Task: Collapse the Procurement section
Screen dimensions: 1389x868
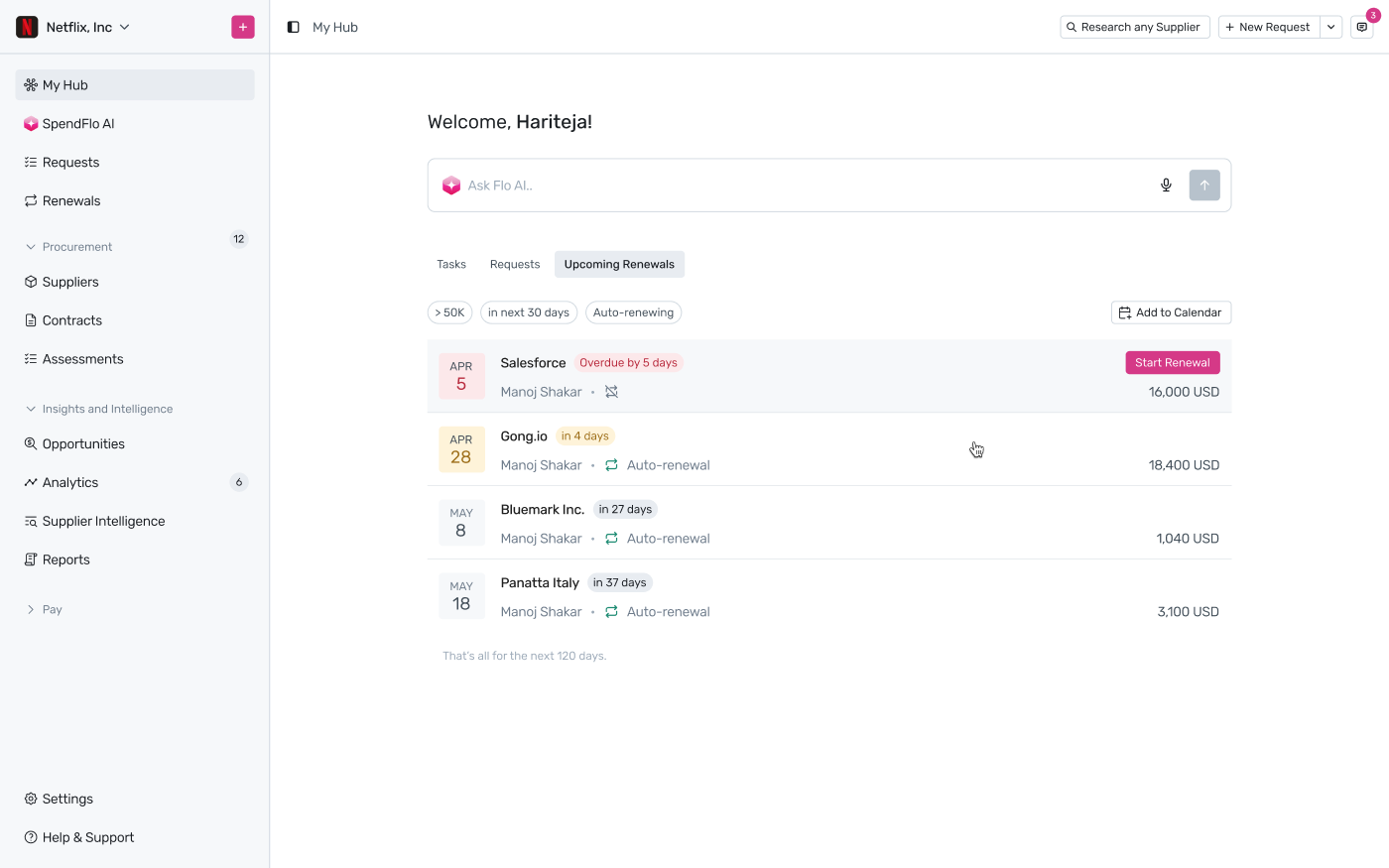Action: click(x=68, y=247)
